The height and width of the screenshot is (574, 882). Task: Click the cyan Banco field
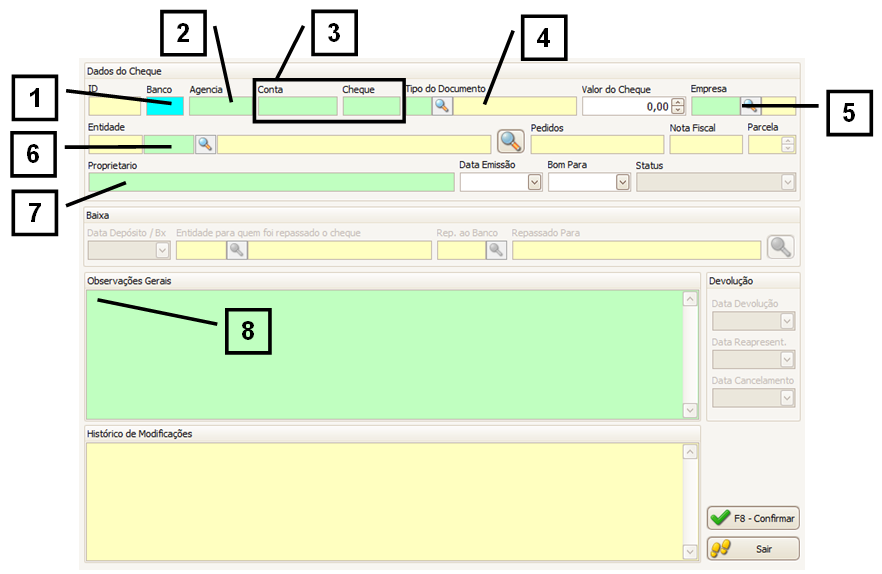(x=165, y=106)
